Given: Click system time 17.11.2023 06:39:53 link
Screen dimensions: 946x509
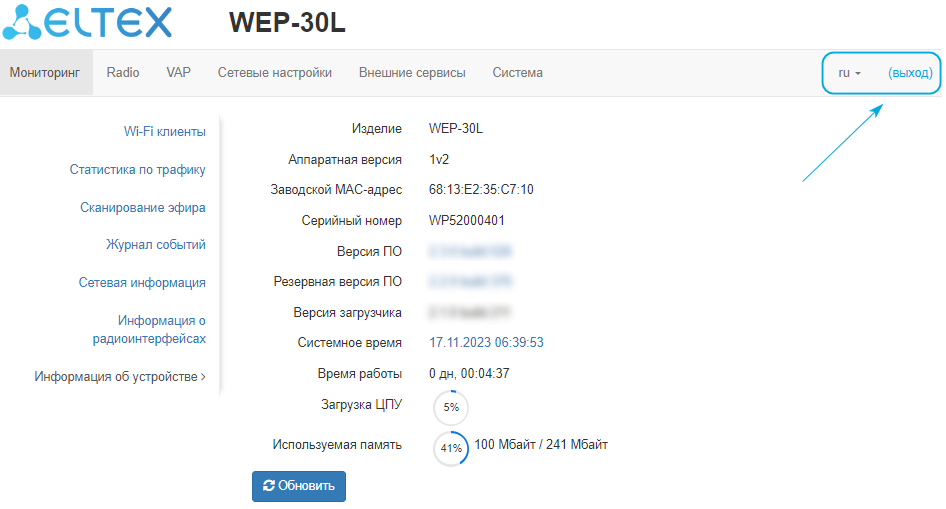Looking at the screenshot, I should point(486,343).
